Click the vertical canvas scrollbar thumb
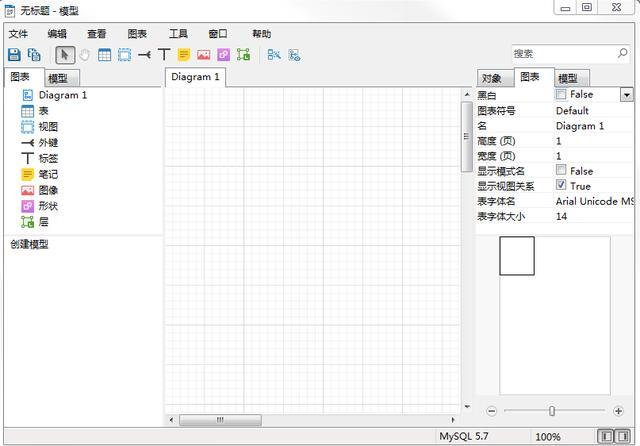The image size is (640, 446). click(x=467, y=137)
